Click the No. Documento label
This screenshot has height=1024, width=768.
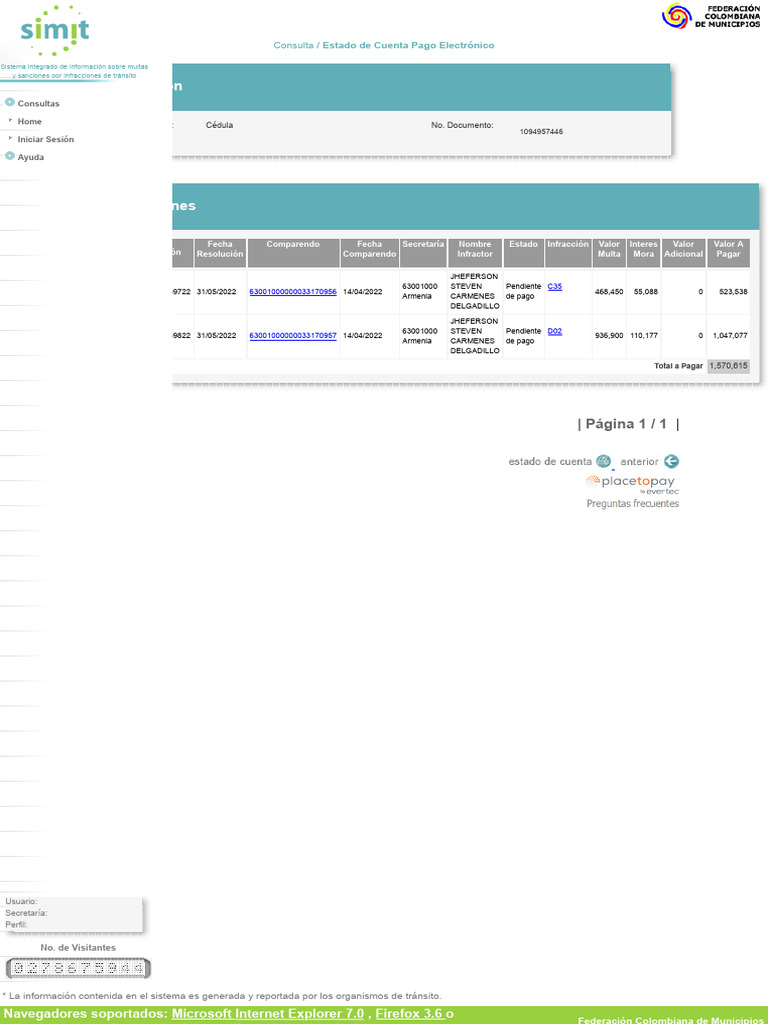point(462,125)
